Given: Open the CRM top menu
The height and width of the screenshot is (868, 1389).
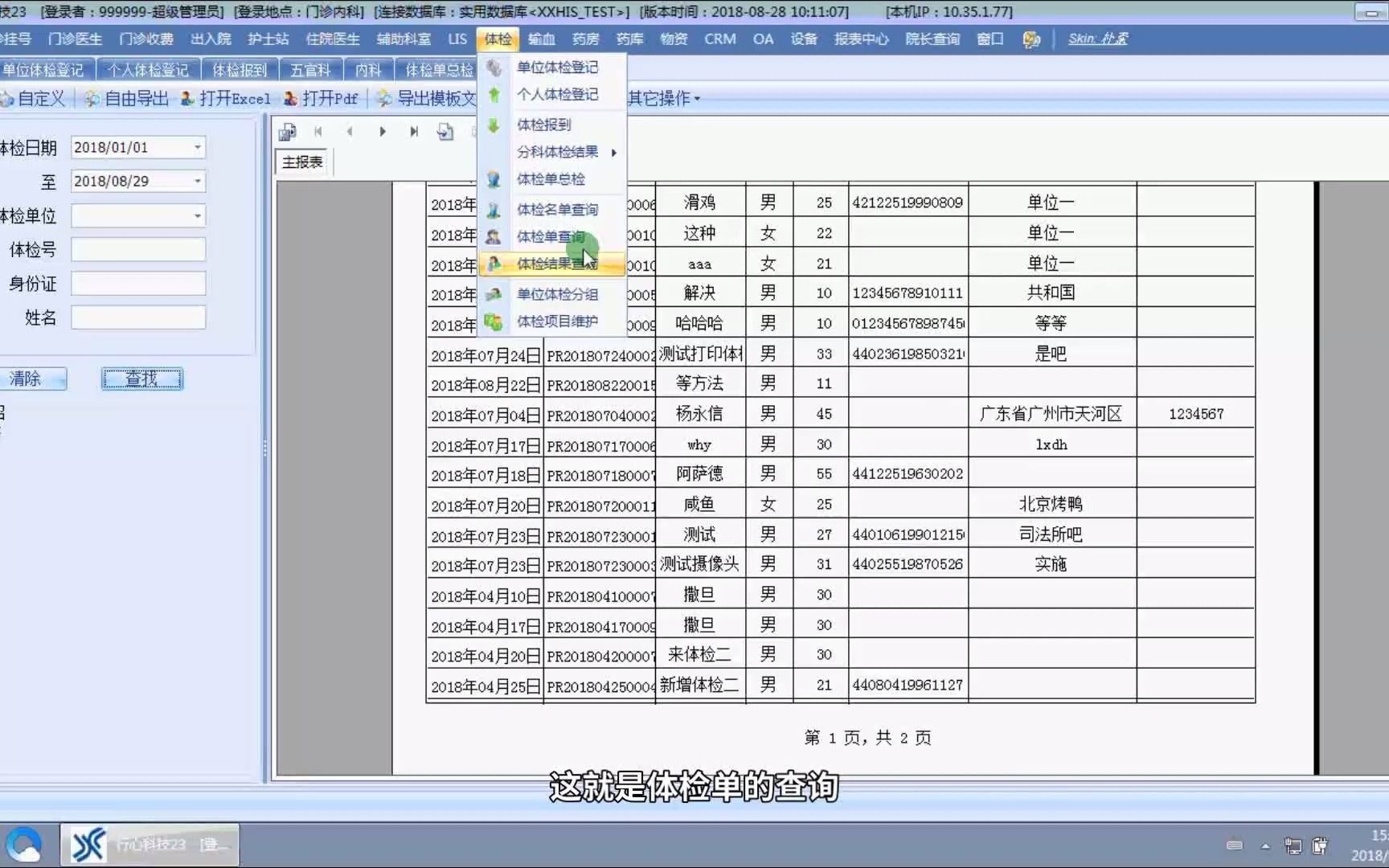Looking at the screenshot, I should [x=720, y=39].
